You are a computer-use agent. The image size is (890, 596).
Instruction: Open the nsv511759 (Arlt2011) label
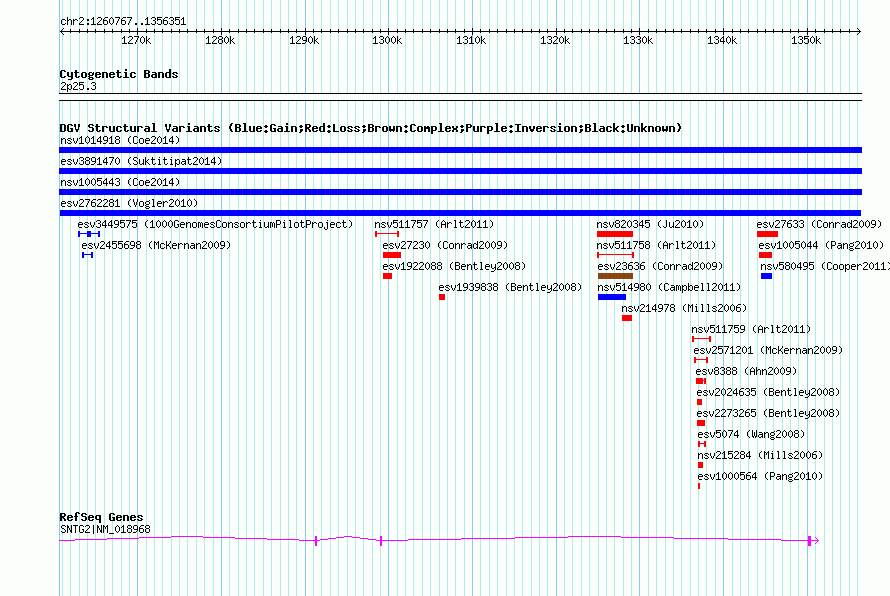[x=751, y=329]
